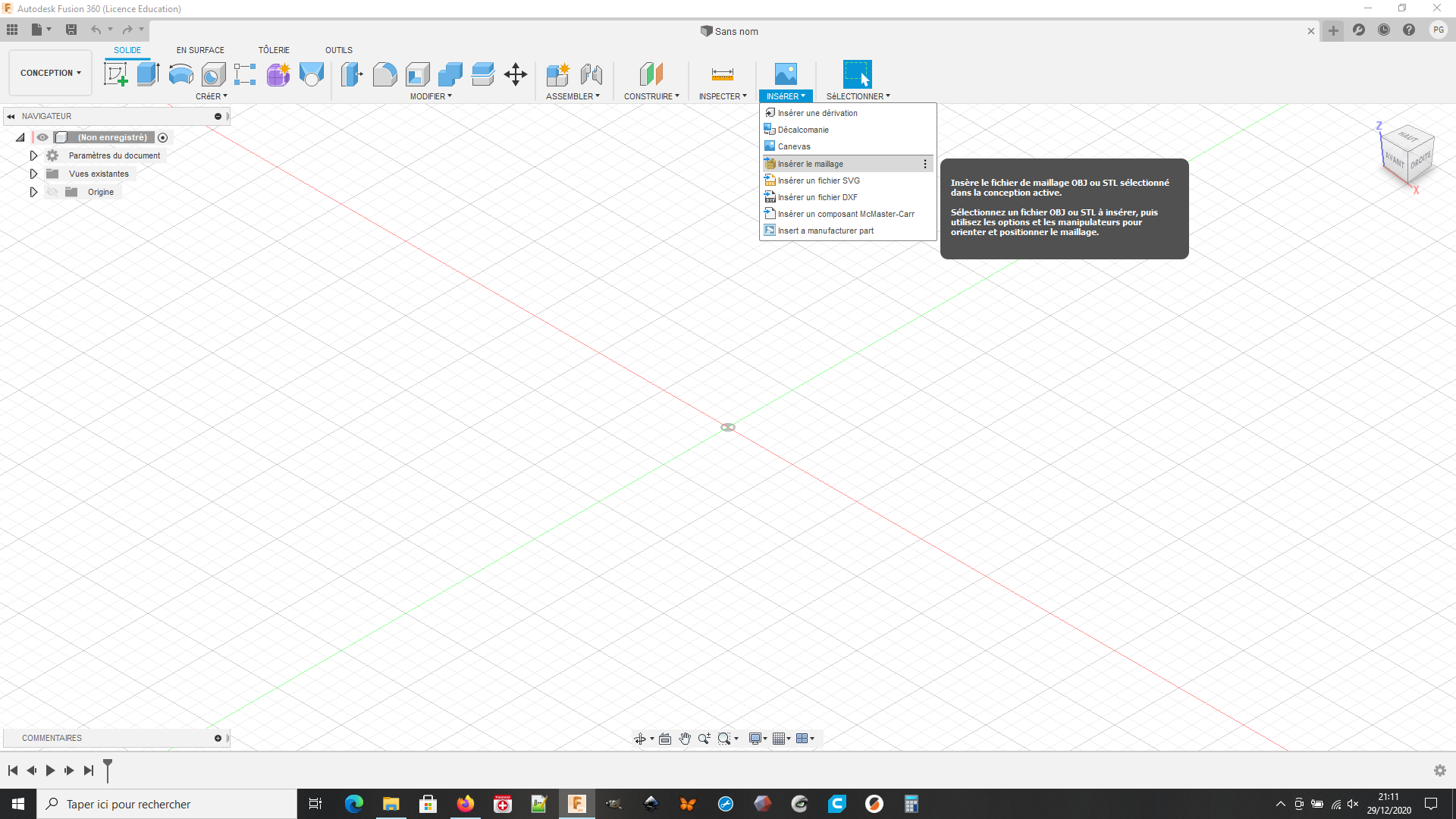Choose Insérer un composant McMaster-Carr
This screenshot has height=819, width=1456.
click(848, 214)
